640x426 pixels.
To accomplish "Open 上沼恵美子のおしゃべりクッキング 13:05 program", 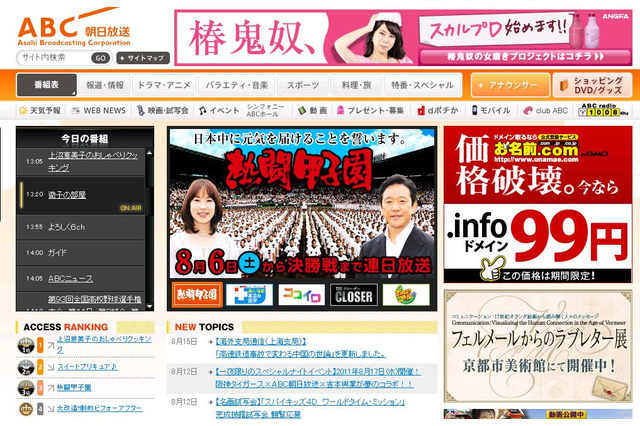I will (x=93, y=161).
